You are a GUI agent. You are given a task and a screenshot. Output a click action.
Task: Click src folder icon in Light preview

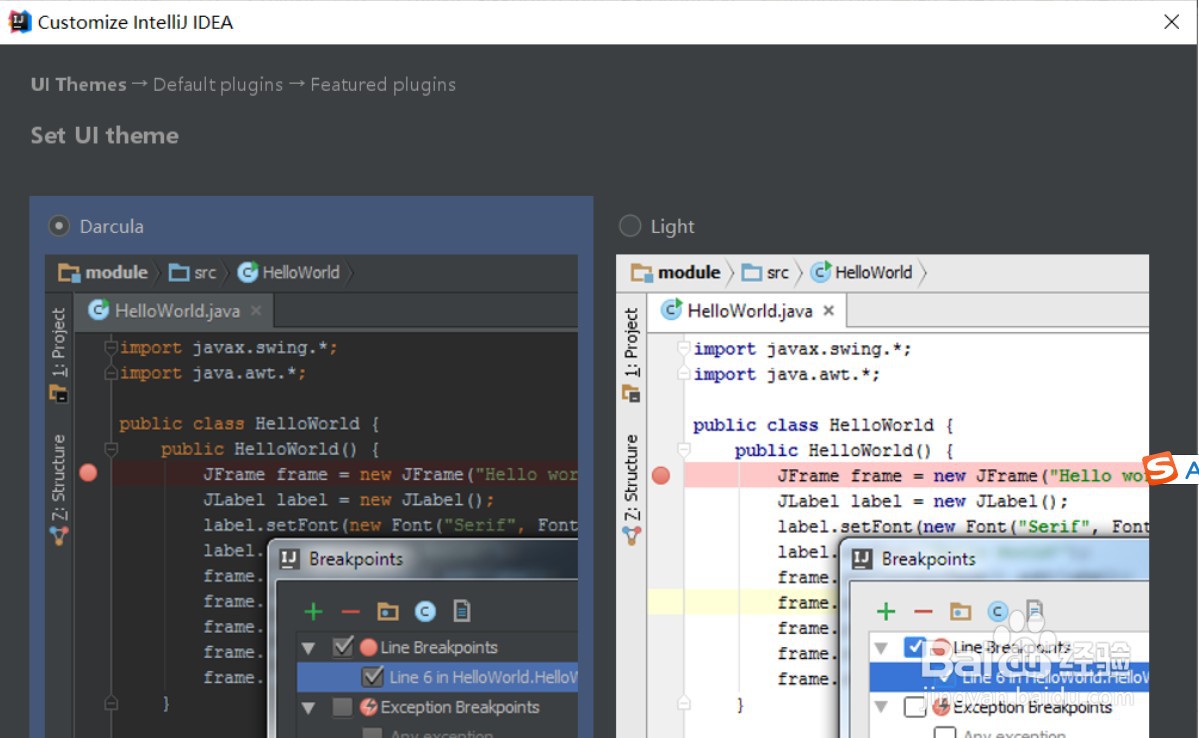pos(752,273)
